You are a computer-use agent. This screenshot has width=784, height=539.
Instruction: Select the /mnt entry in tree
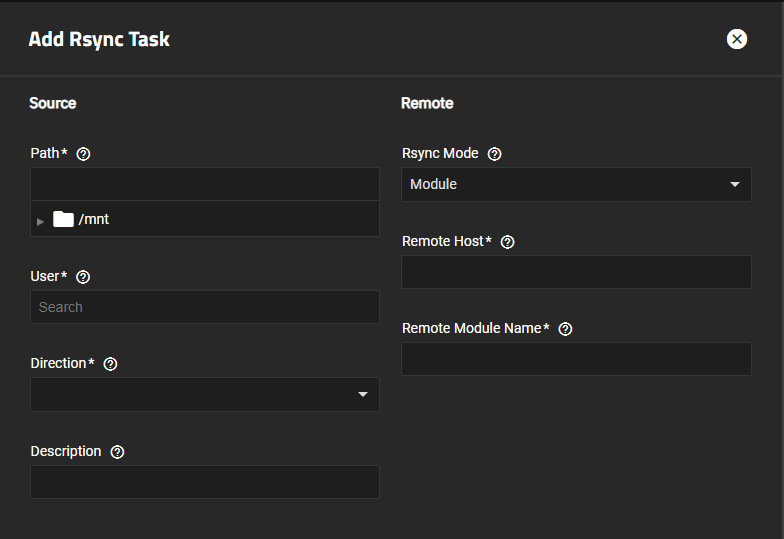coord(94,219)
